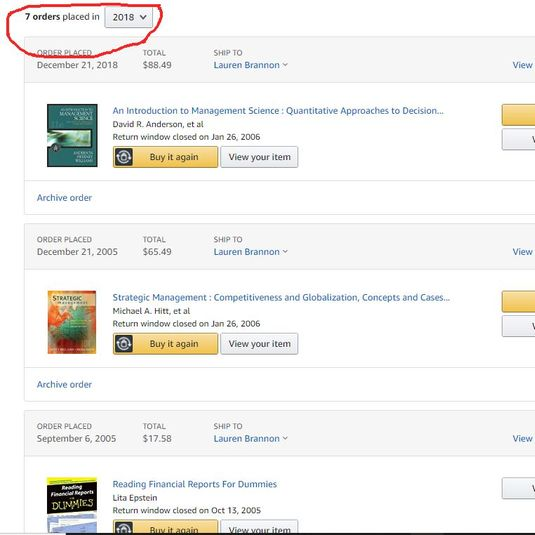The image size is (535, 535).
Task: Click the reorder icon beside Strategic Management Buy it again
Action: click(124, 344)
